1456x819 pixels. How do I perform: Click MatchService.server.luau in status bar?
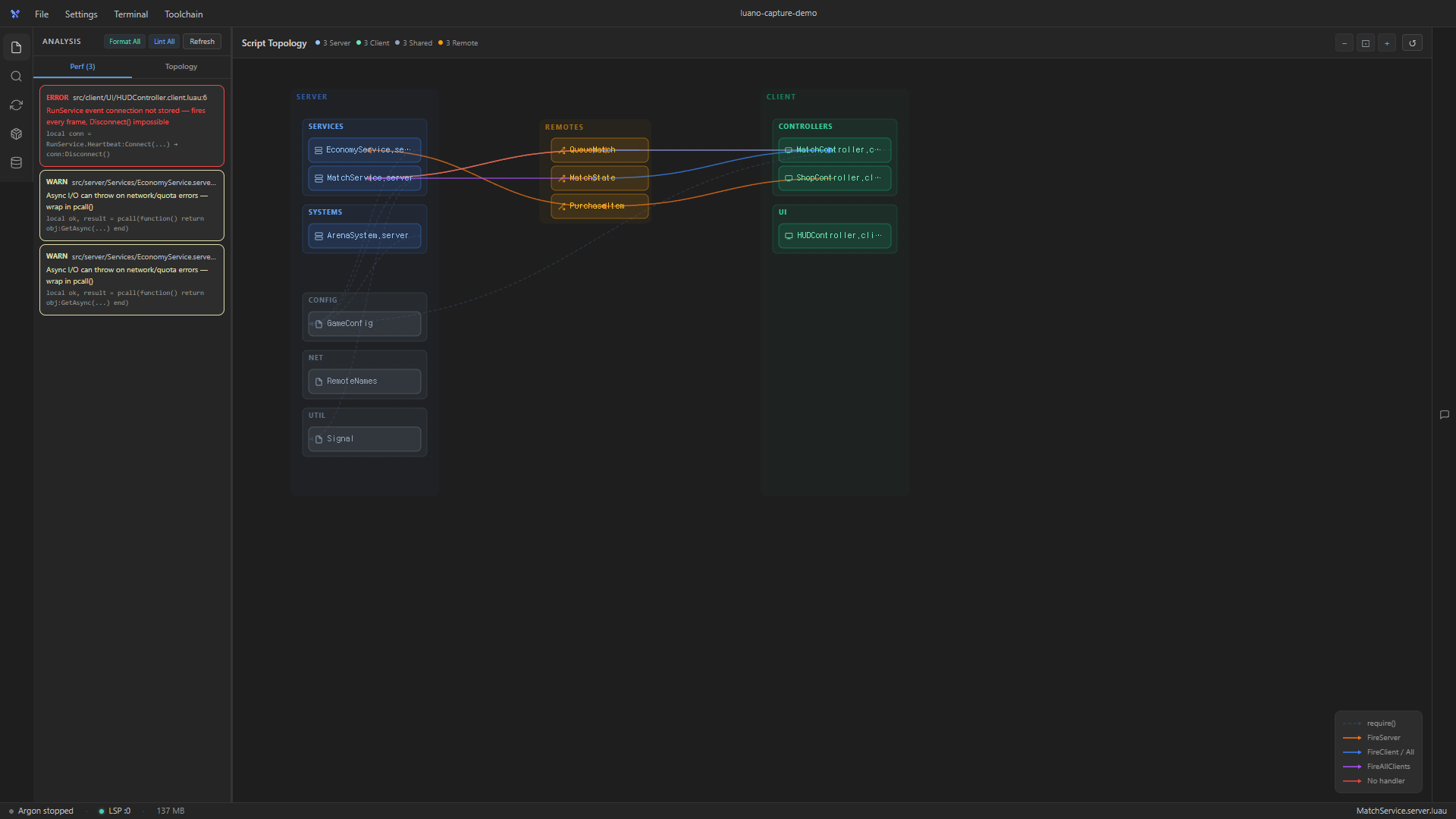(x=1401, y=811)
